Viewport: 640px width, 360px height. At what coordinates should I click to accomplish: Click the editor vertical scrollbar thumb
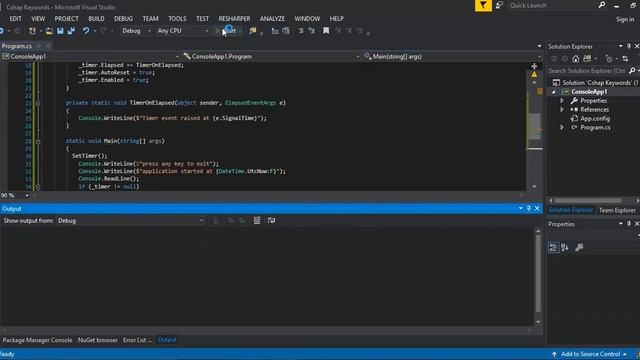(x=534, y=127)
